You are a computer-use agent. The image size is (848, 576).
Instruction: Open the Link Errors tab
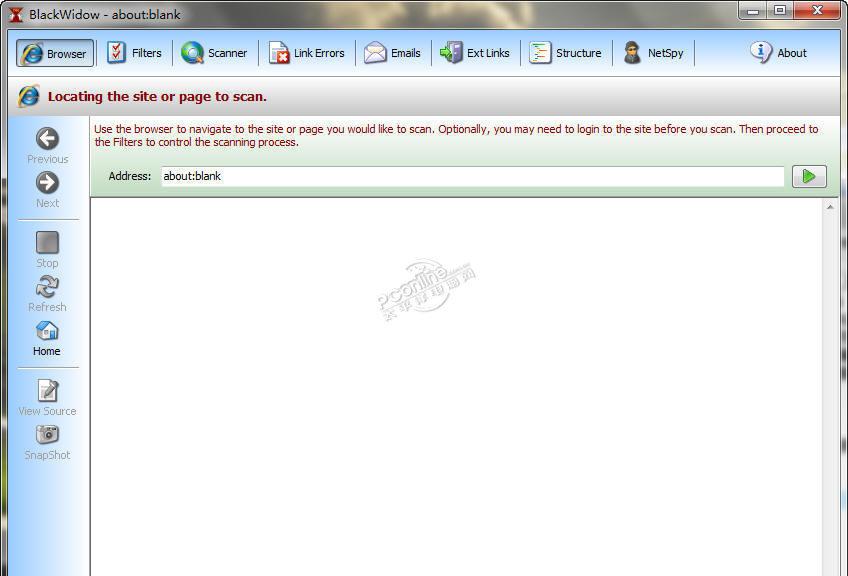307,53
